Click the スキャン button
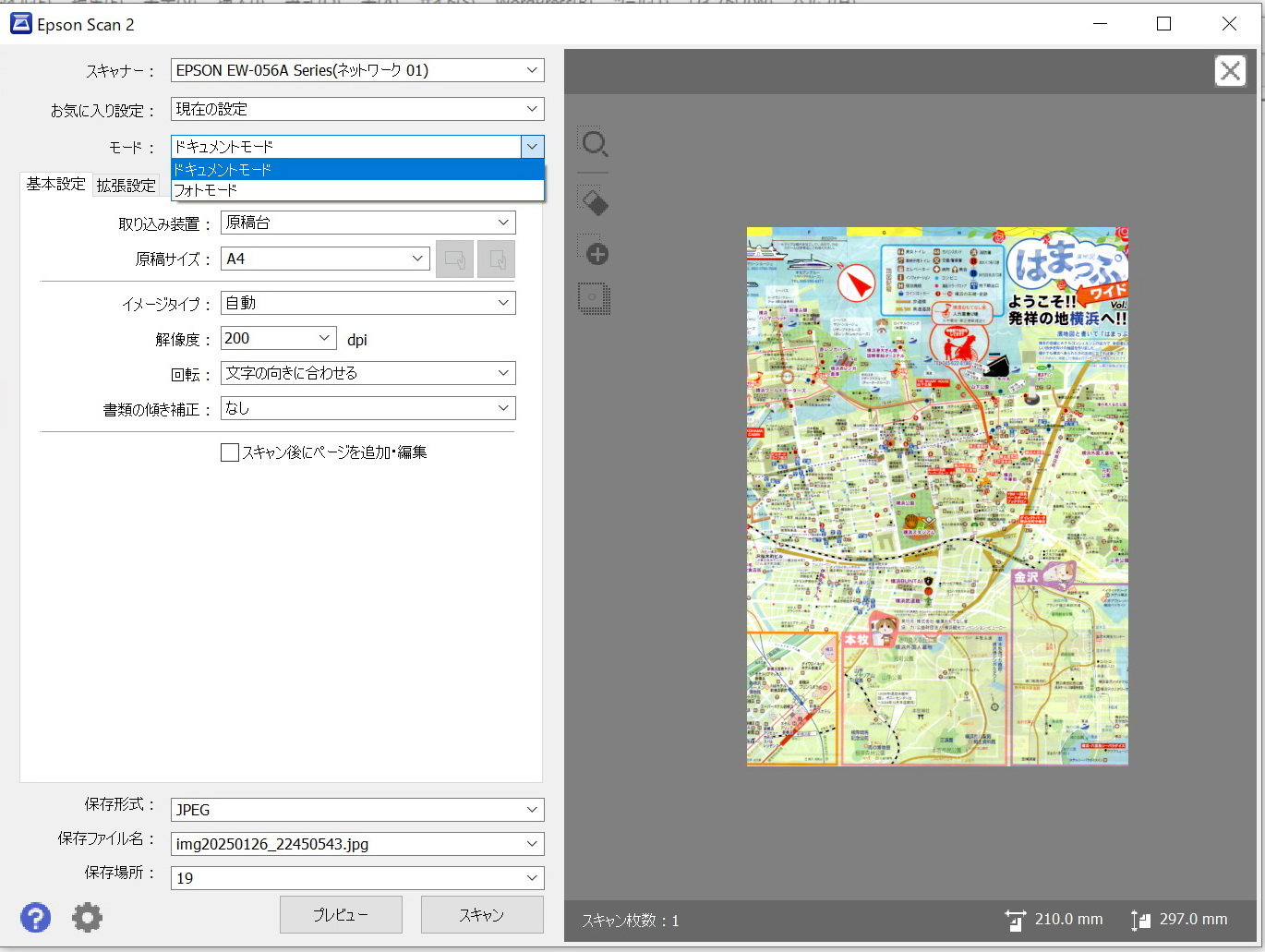The height and width of the screenshot is (952, 1265). coord(481,915)
